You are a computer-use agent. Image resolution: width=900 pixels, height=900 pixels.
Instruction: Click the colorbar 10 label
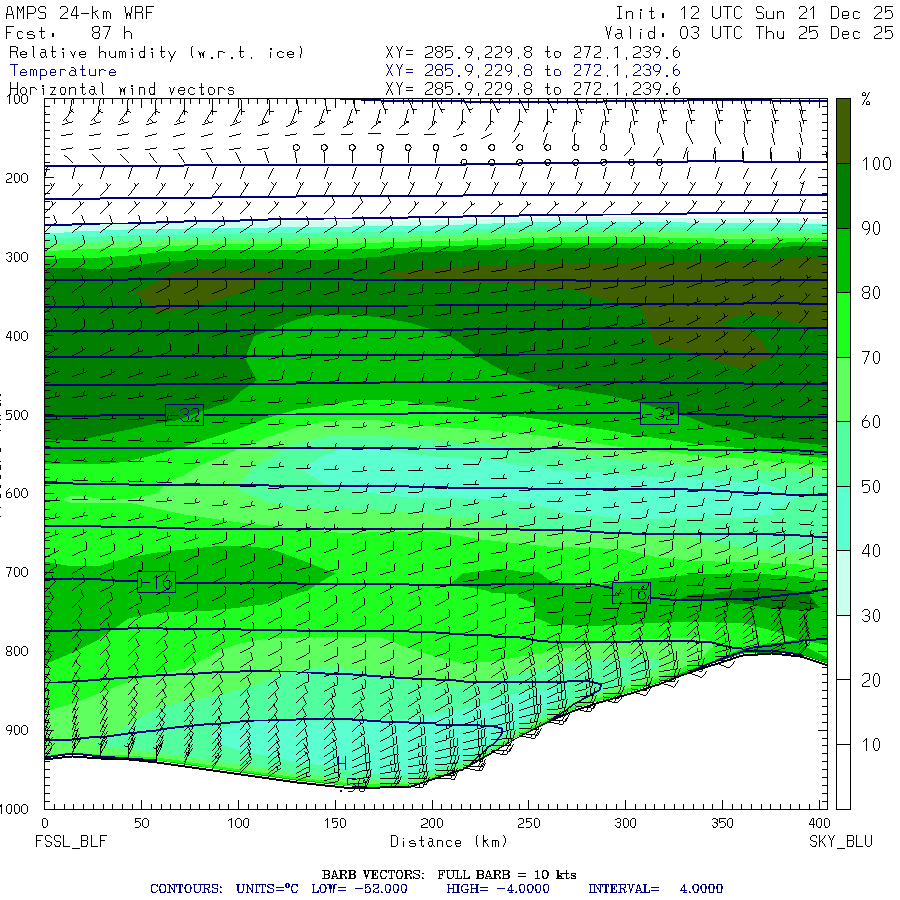point(871,745)
